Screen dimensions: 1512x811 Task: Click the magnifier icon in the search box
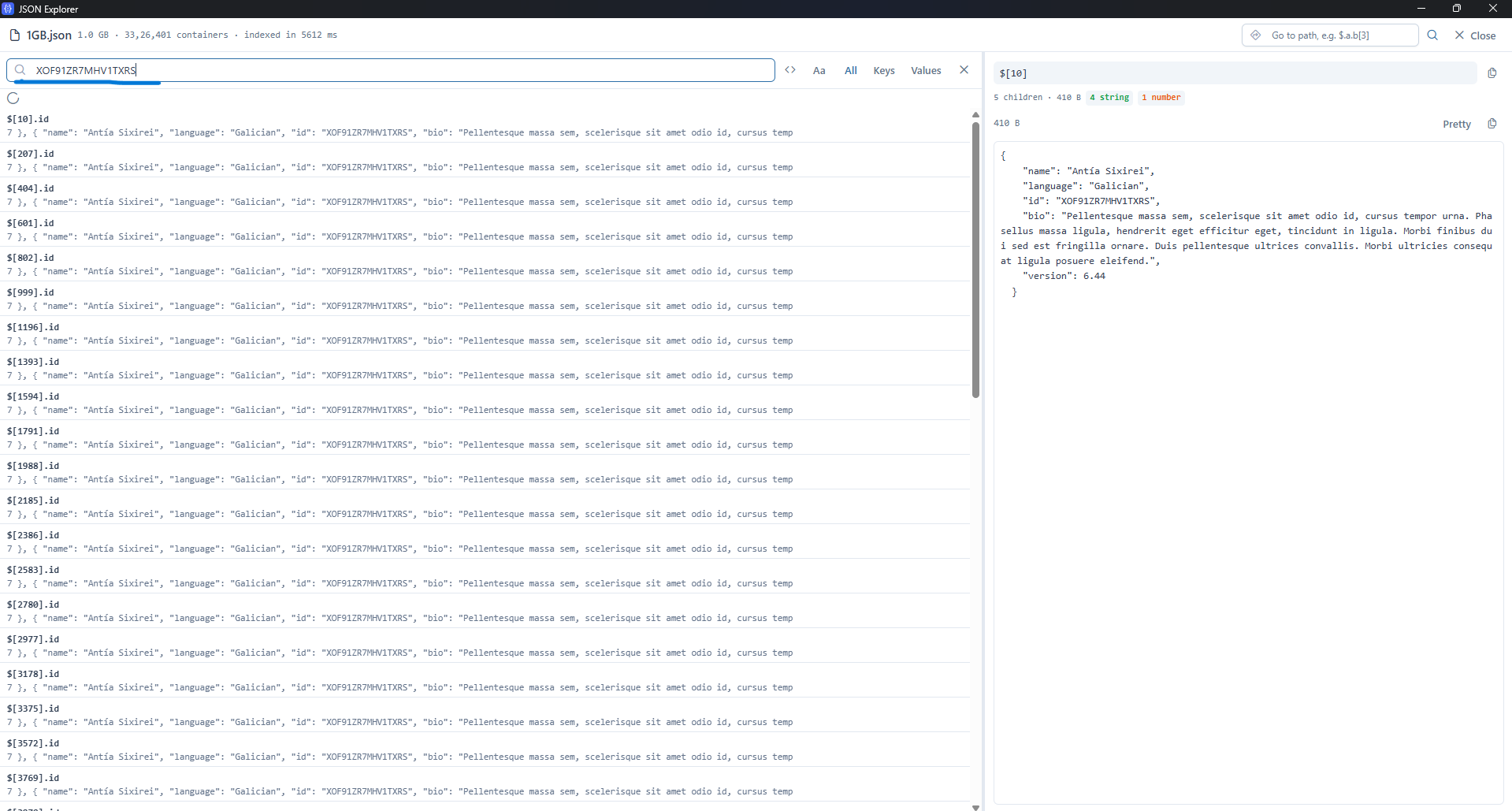(20, 70)
